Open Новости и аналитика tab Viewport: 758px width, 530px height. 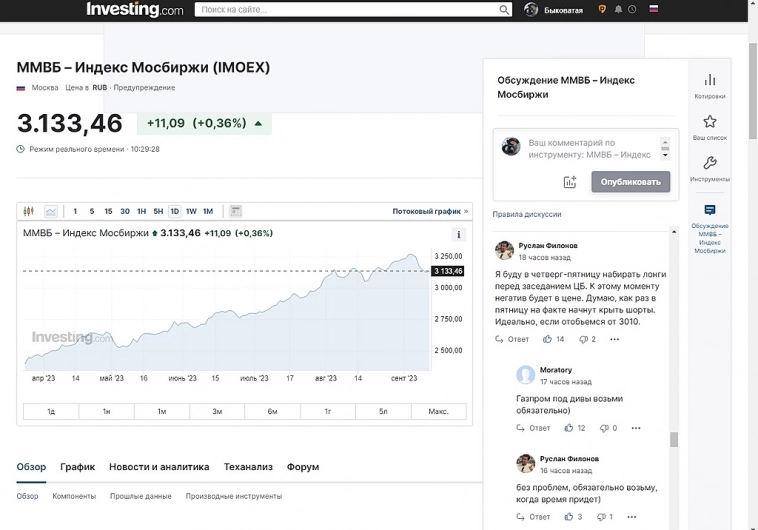(x=159, y=467)
